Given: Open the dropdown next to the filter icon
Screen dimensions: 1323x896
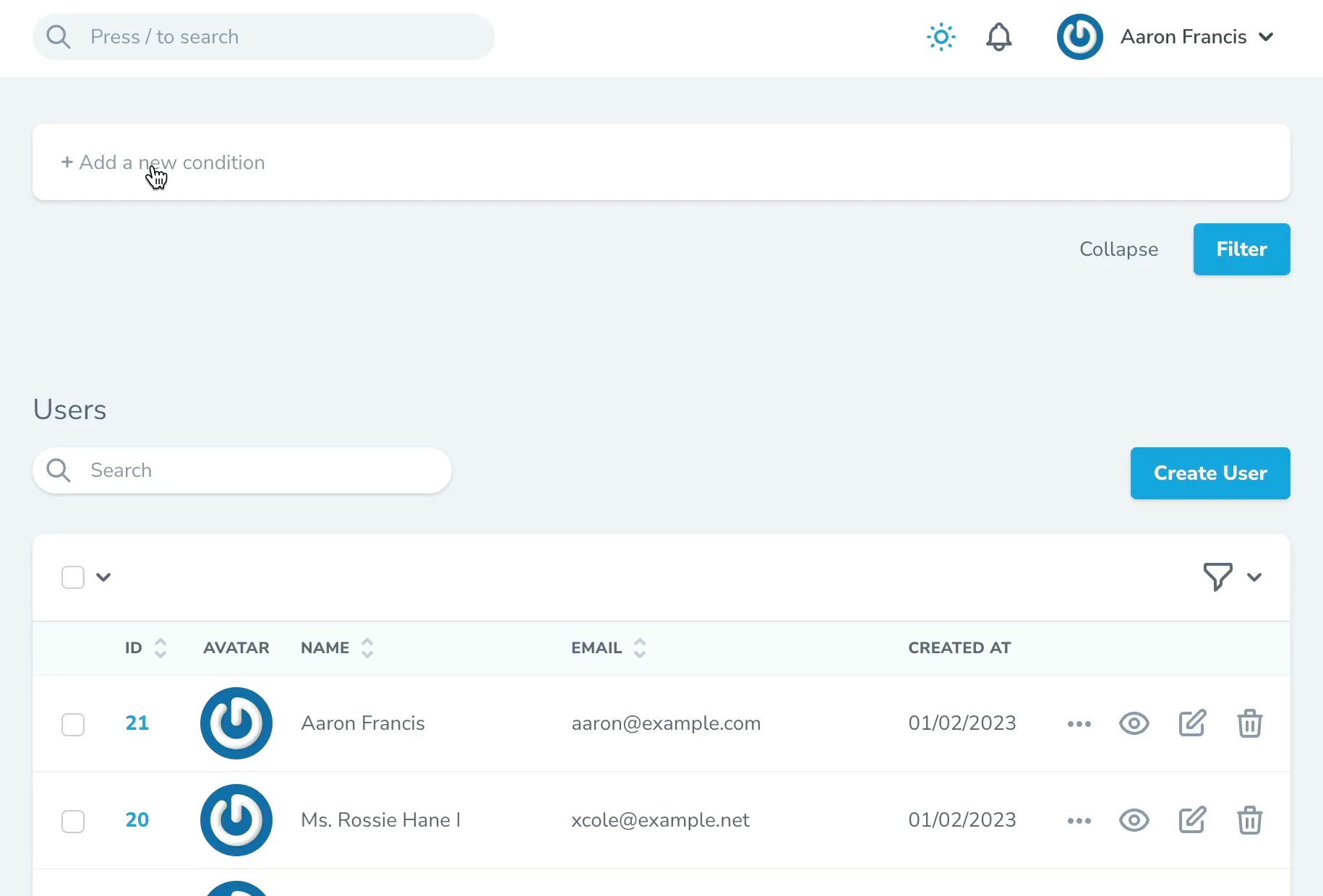Looking at the screenshot, I should (x=1255, y=577).
